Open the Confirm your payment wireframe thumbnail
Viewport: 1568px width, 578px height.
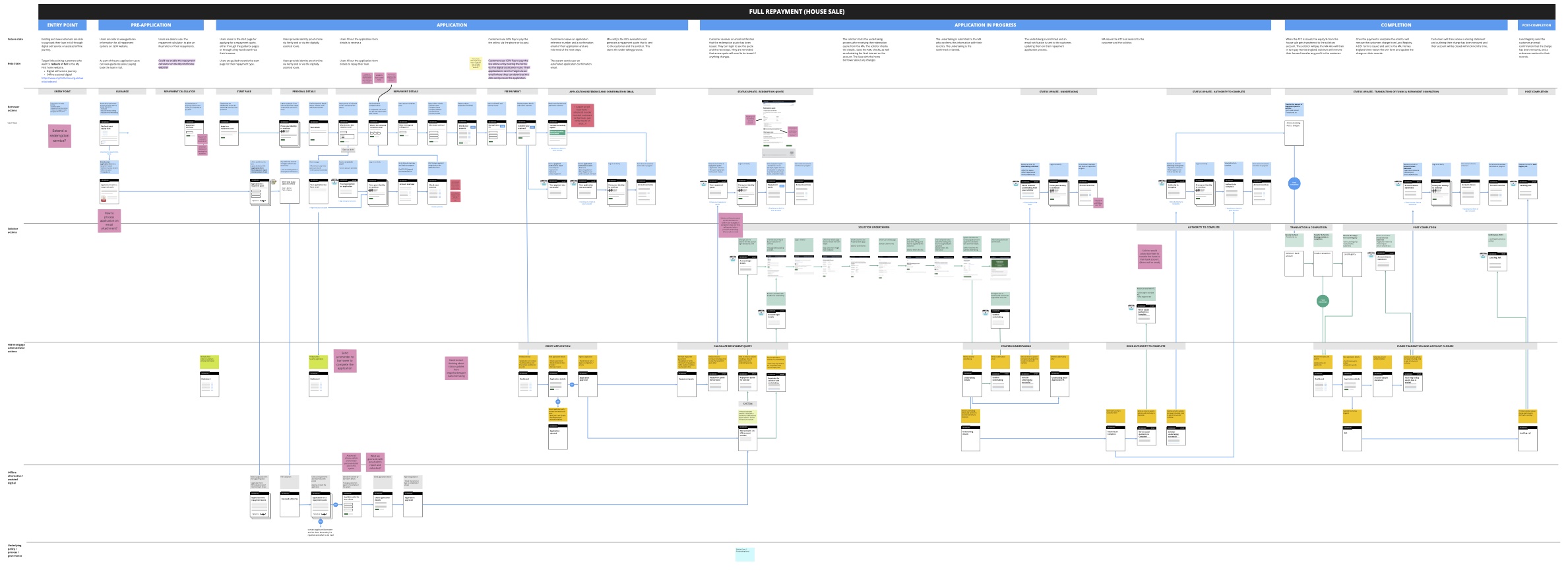coord(526,133)
